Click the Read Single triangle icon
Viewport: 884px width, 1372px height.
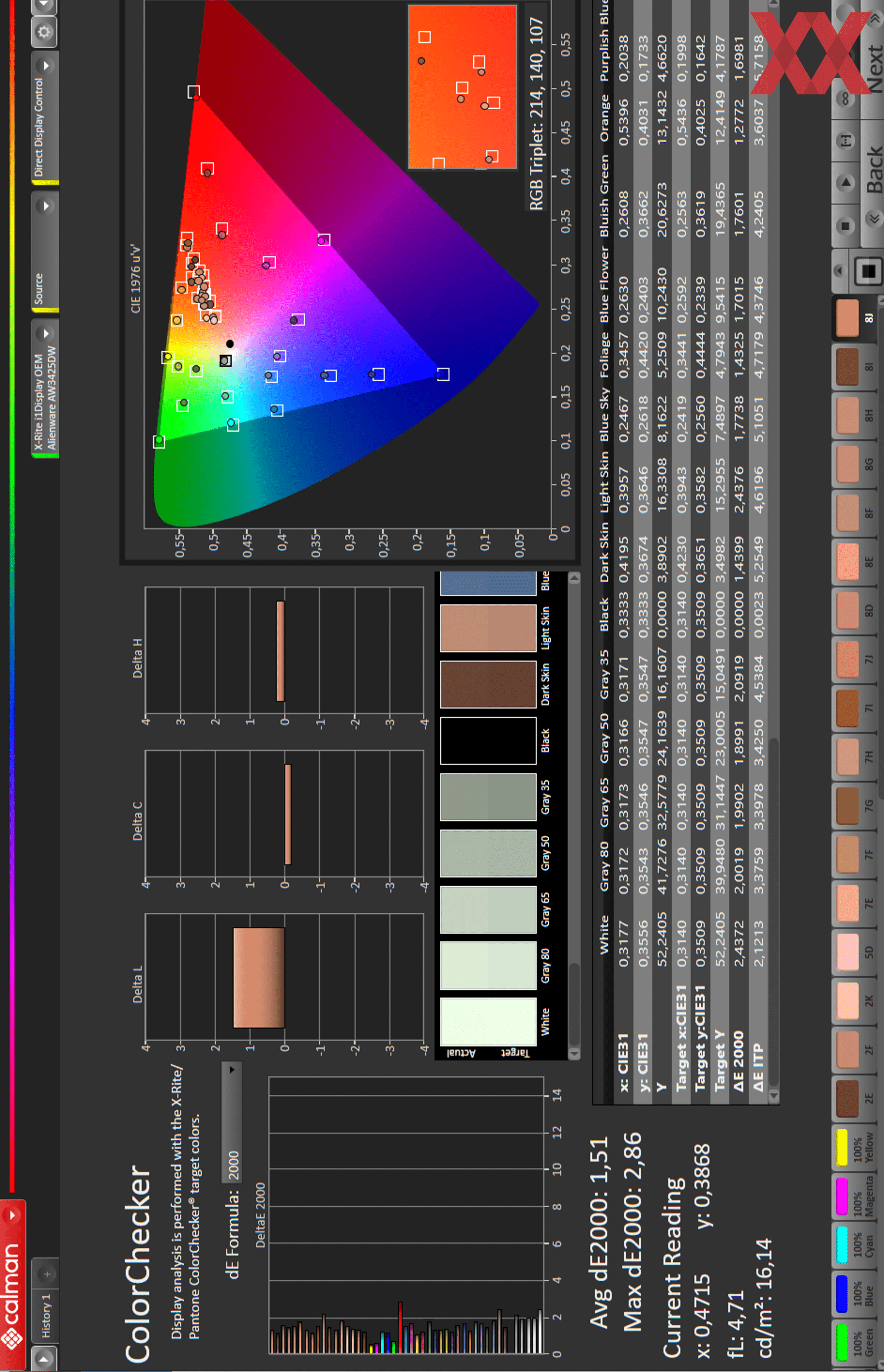tap(845, 183)
